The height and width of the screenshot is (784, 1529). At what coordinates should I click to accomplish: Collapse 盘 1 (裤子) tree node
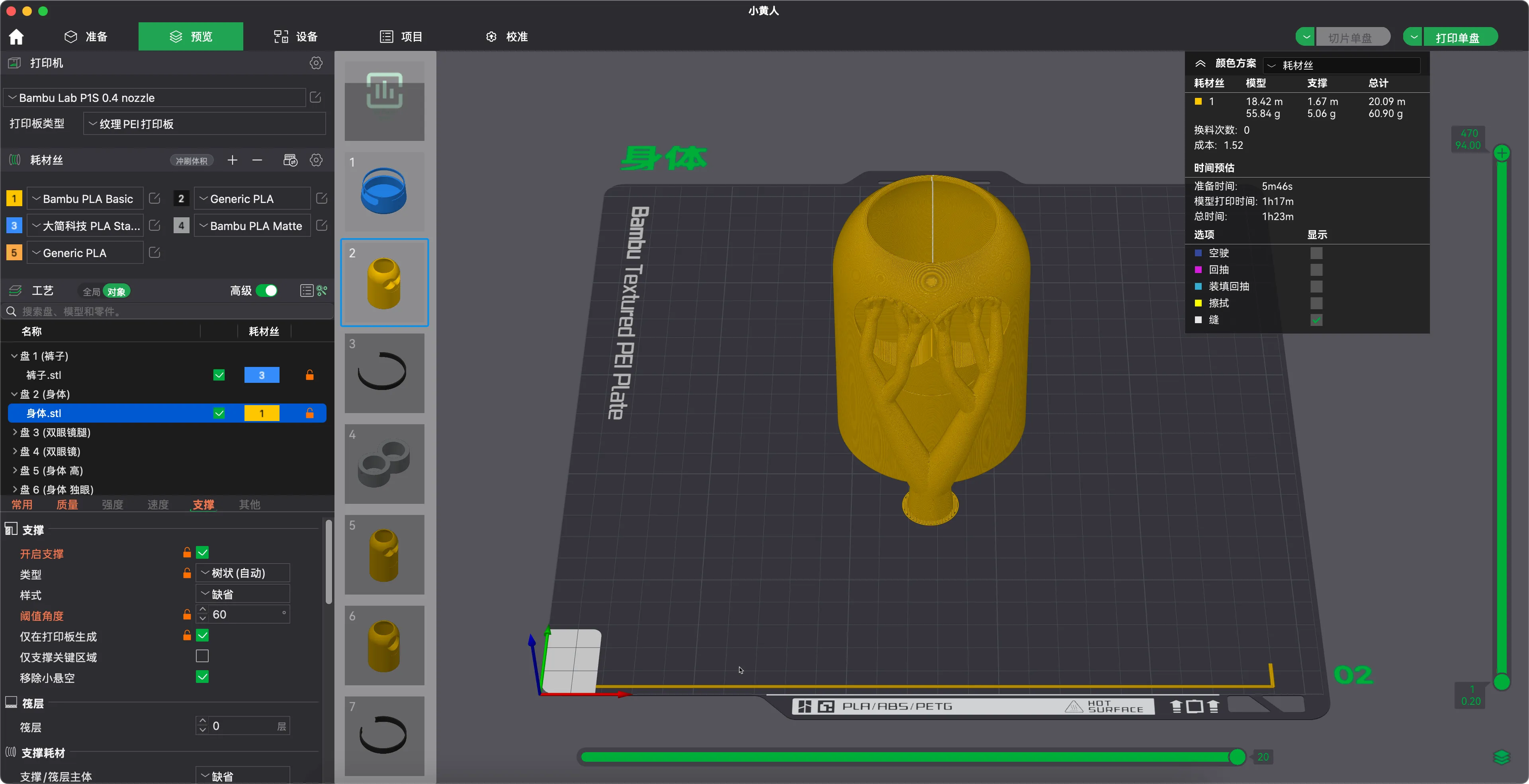(15, 356)
